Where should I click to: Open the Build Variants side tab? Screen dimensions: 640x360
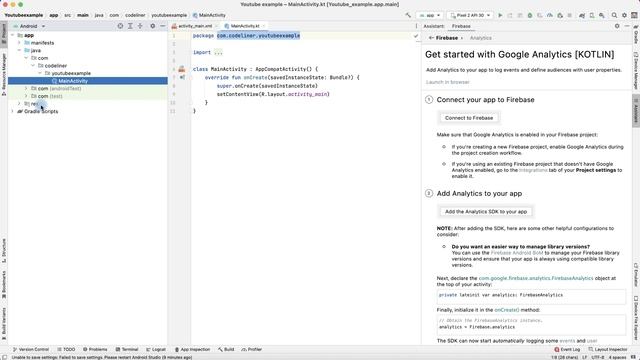4,324
